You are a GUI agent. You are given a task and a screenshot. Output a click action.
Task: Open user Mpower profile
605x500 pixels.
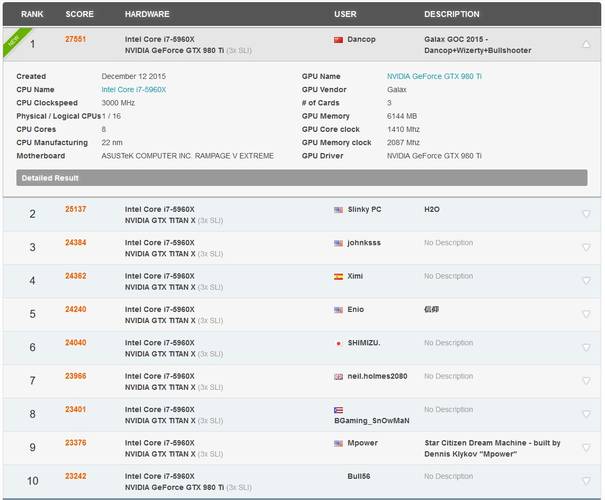(x=362, y=443)
